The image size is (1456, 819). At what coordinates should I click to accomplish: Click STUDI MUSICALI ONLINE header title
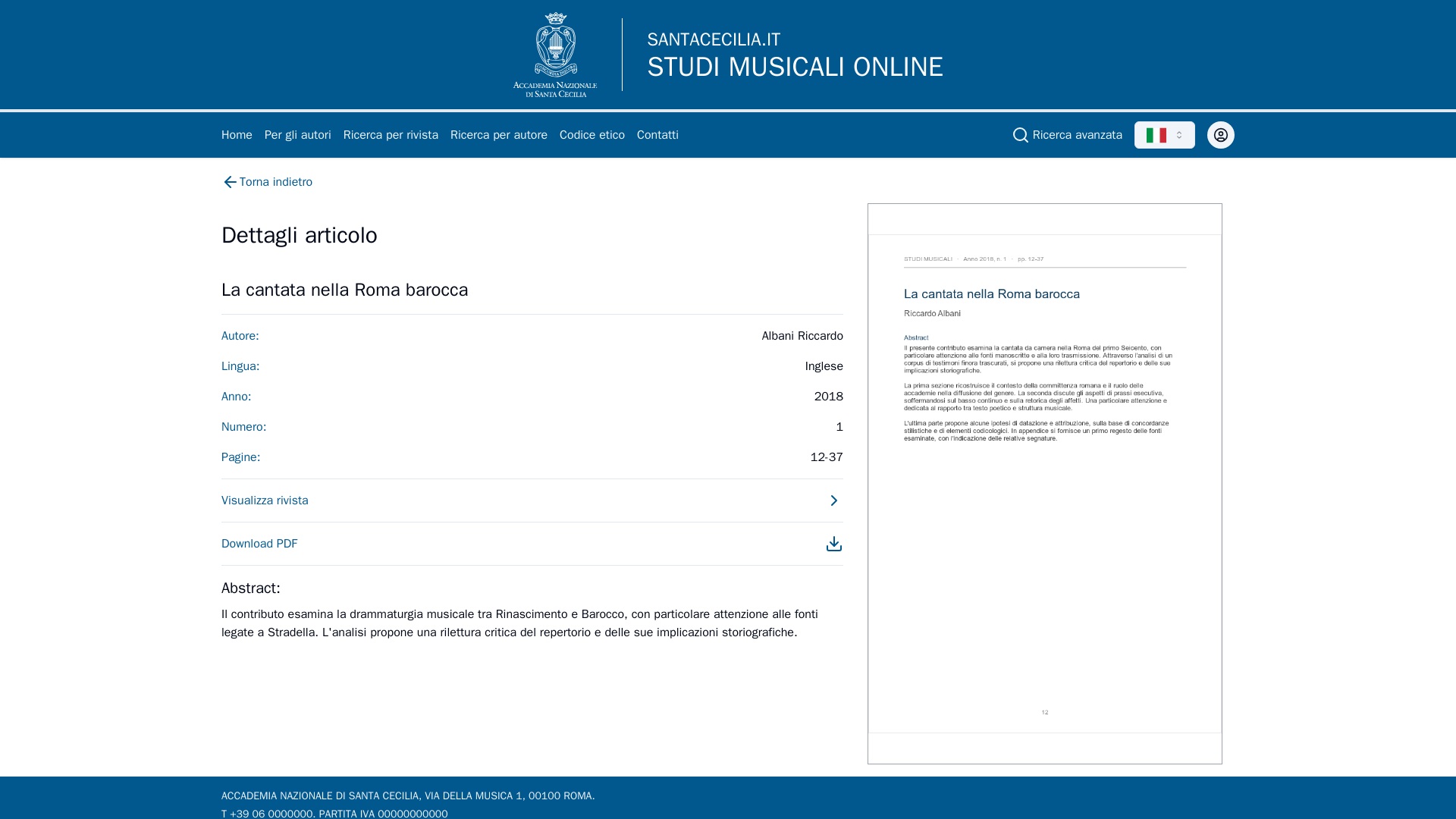(x=795, y=67)
